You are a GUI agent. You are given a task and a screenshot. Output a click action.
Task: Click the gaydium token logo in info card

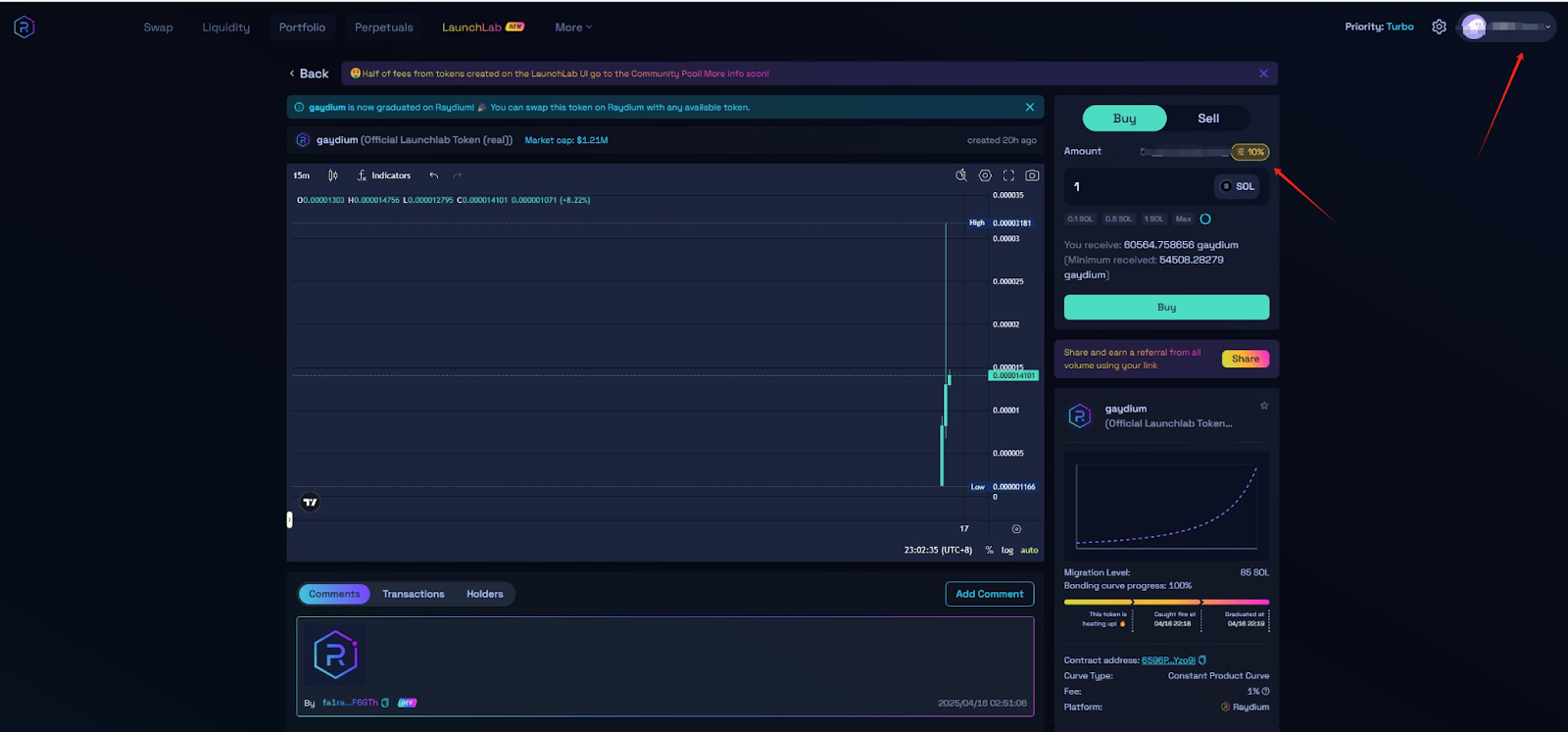(1080, 416)
